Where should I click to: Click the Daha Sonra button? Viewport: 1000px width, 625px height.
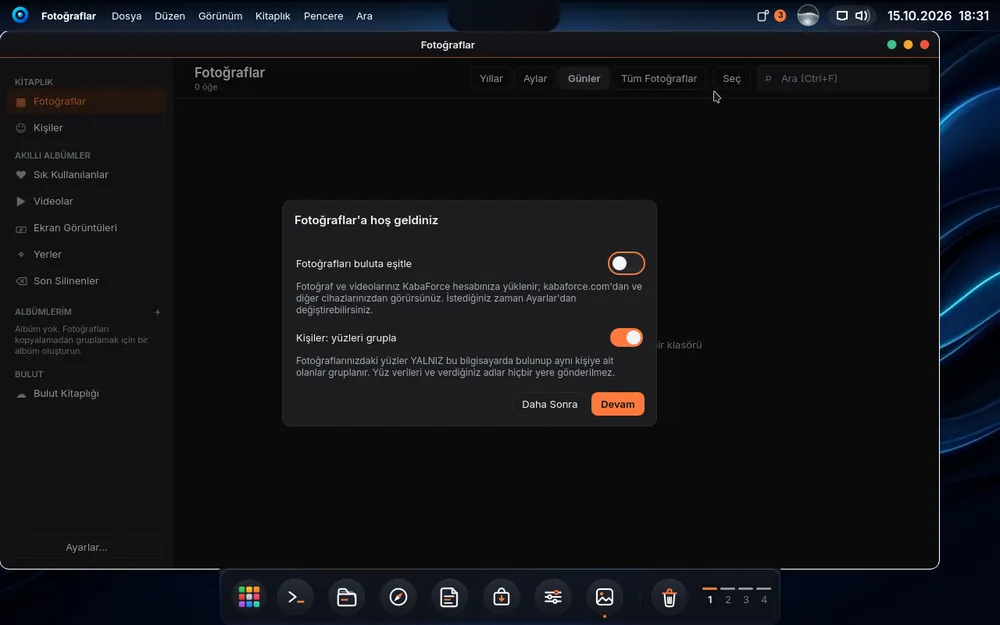550,404
